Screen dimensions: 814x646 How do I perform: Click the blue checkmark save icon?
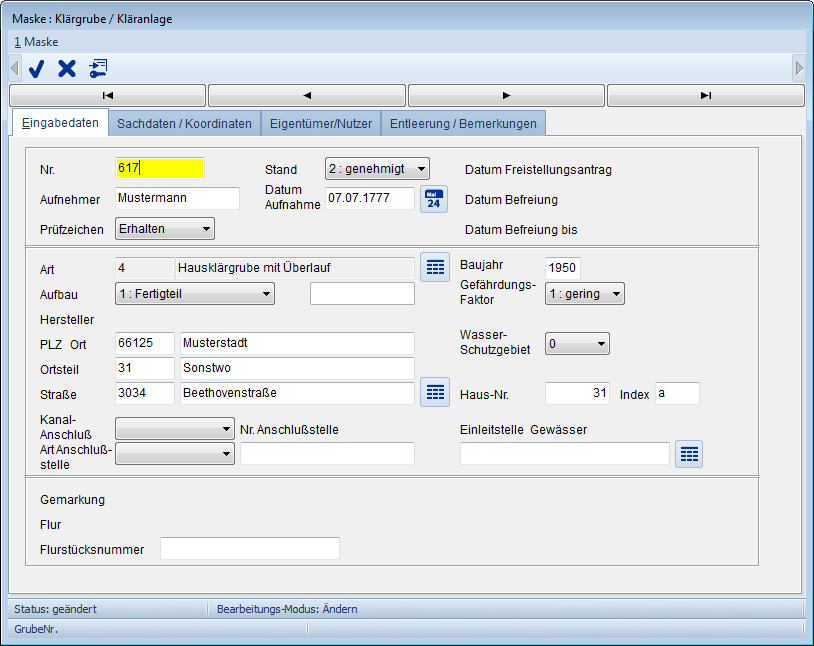(x=37, y=68)
